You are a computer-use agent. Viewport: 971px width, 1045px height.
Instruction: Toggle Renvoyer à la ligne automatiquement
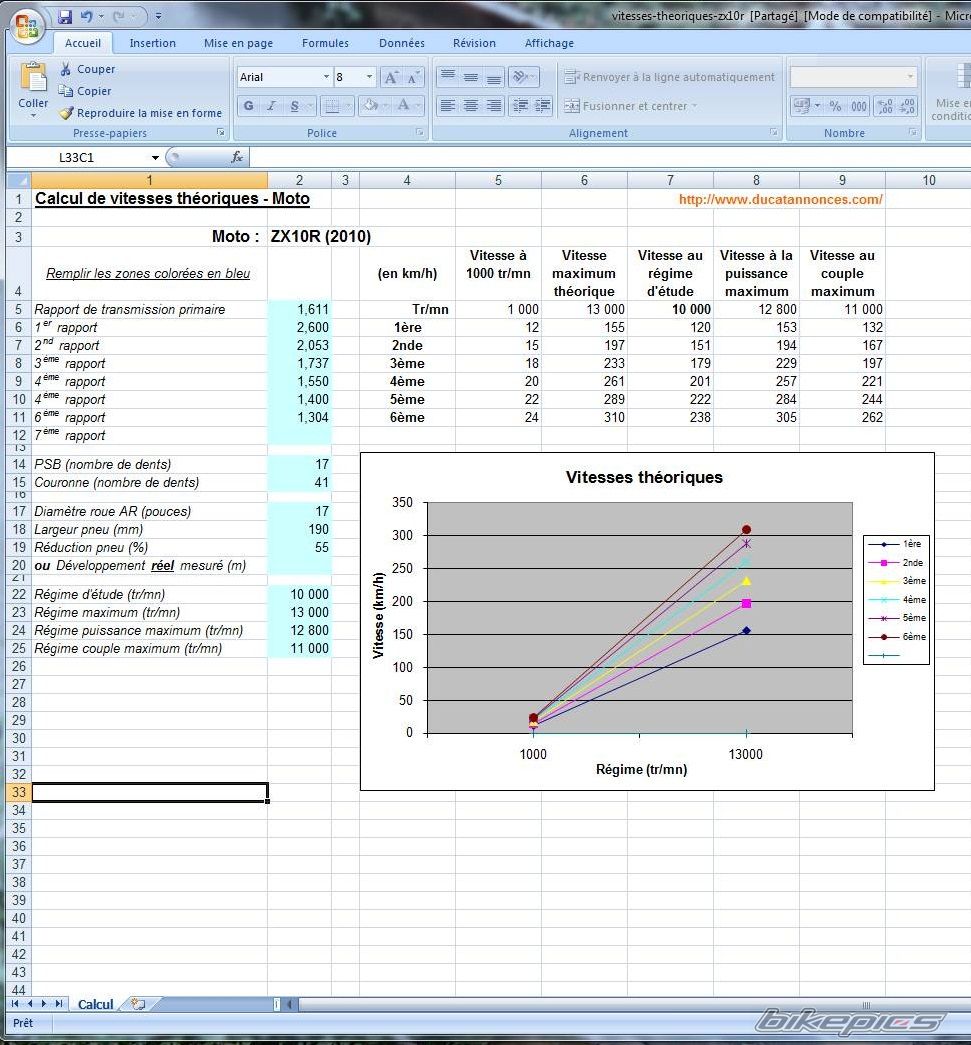(x=669, y=77)
